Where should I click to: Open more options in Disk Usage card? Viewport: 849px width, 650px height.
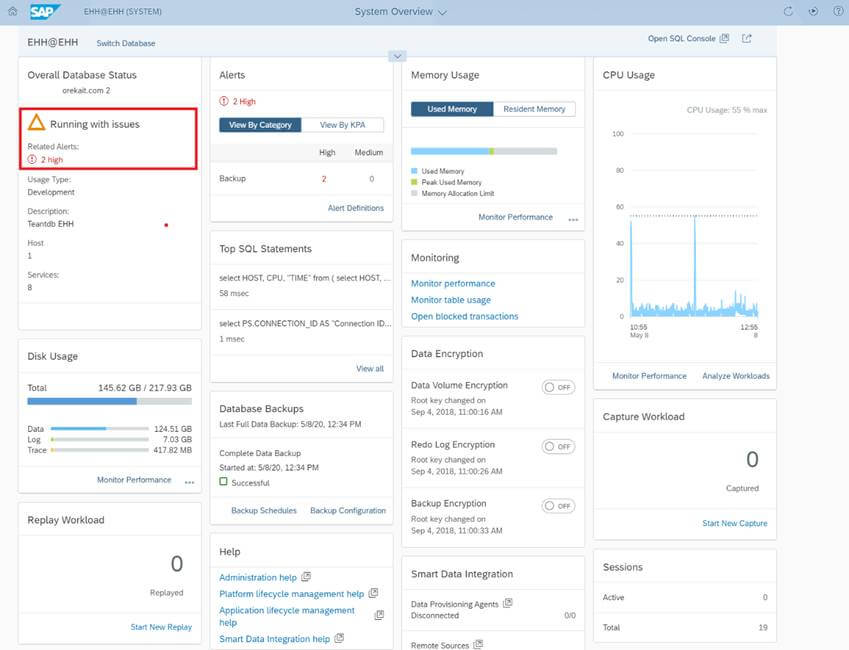pos(189,482)
